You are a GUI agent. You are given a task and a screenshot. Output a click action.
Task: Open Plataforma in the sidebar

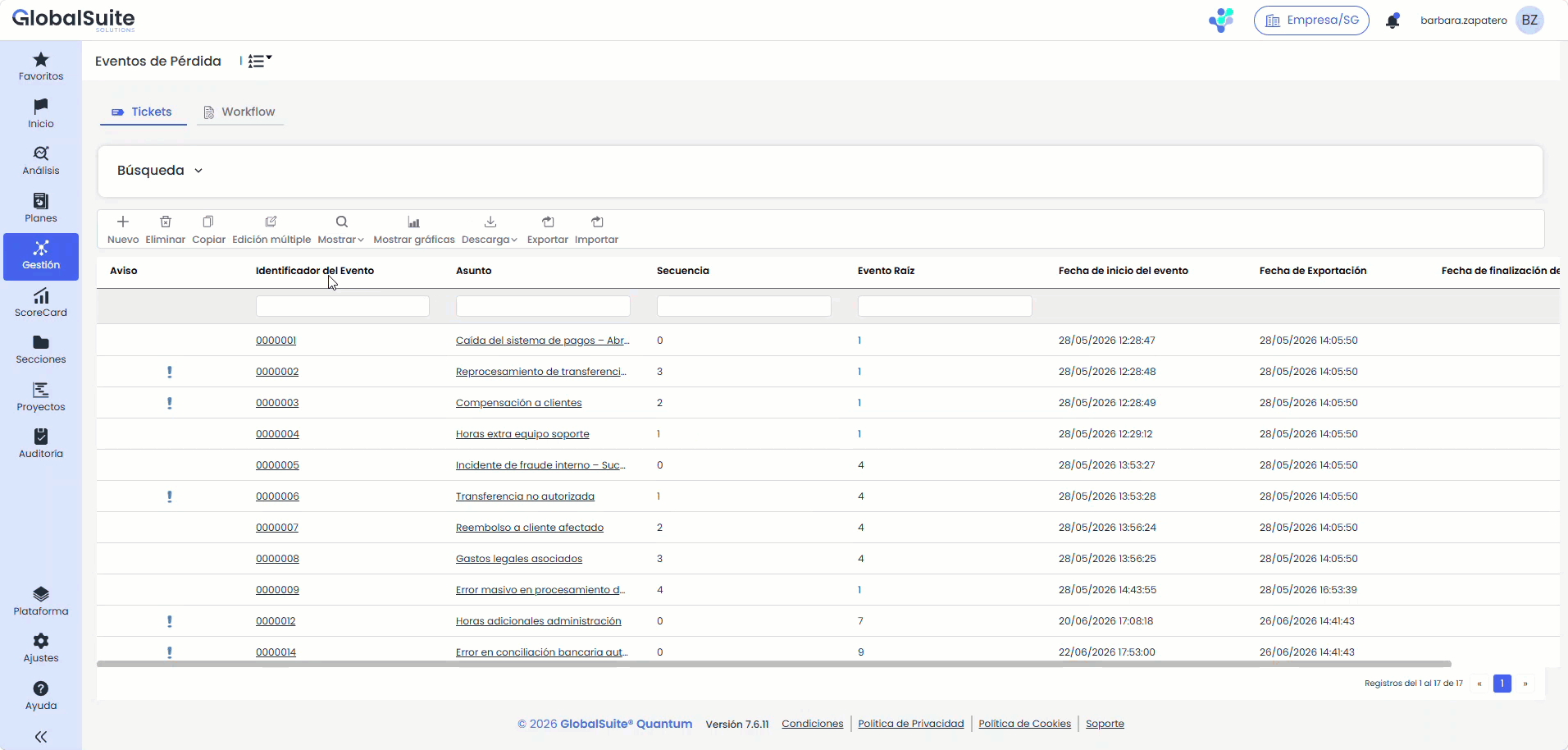(41, 601)
